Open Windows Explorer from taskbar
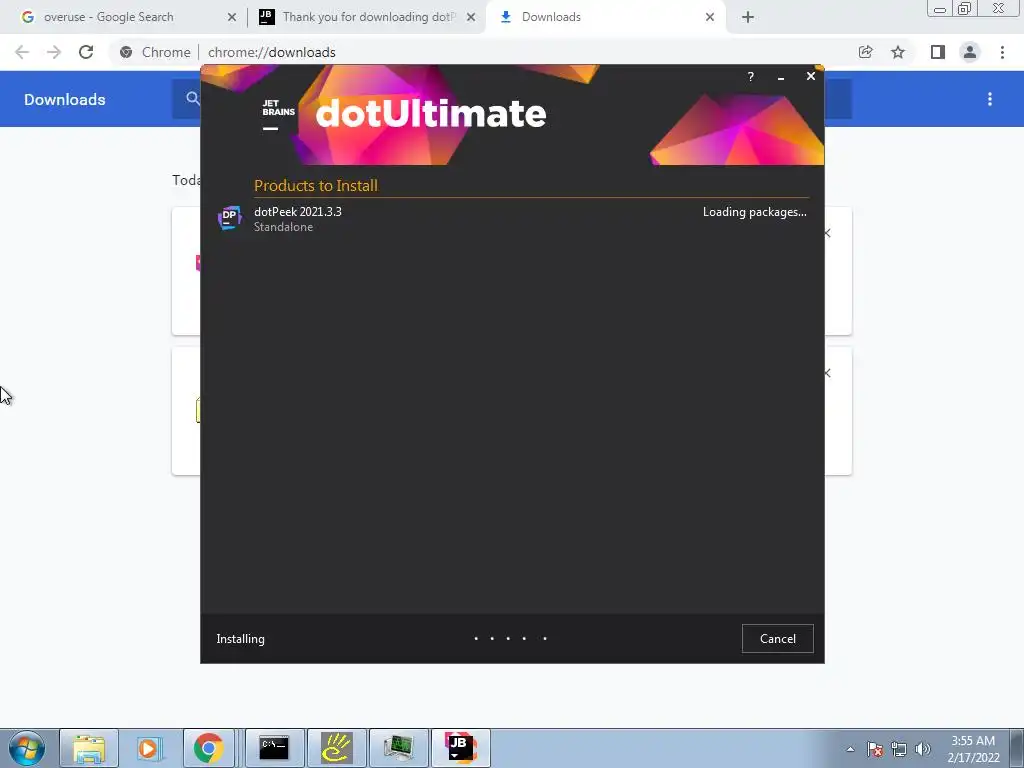Screen dimensions: 1024x768 point(89,748)
